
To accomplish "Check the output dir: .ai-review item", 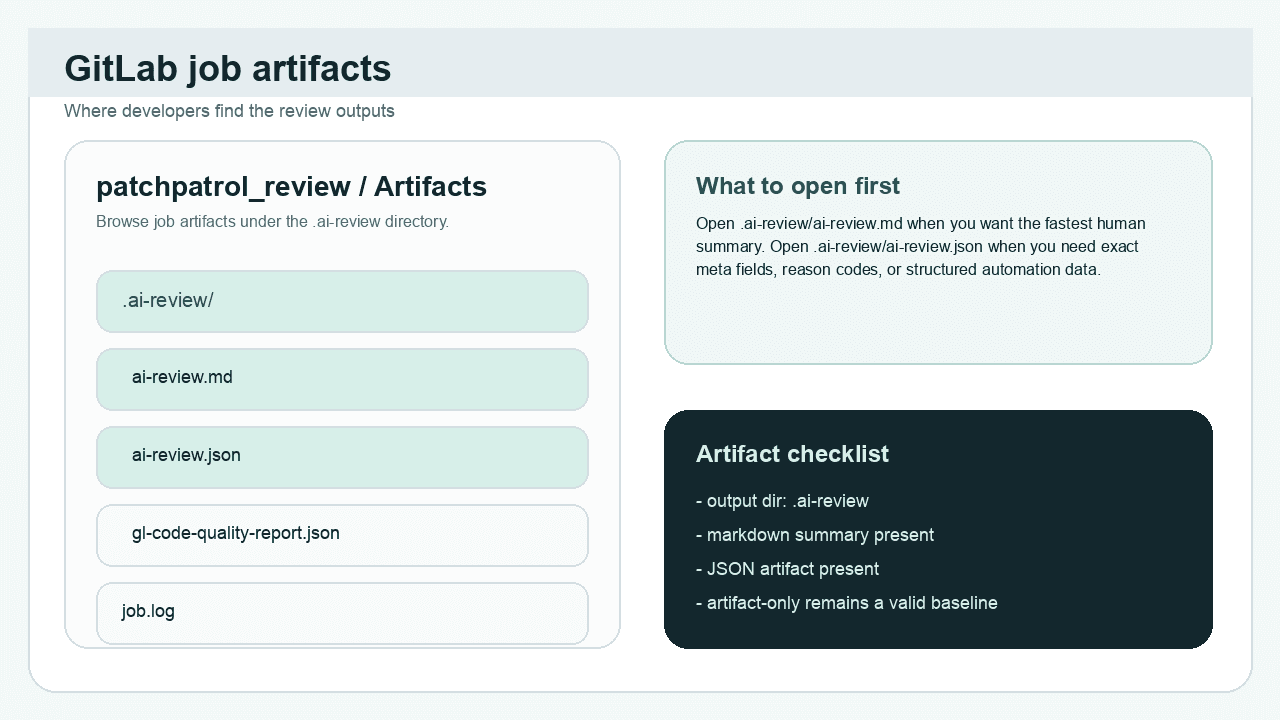I will coord(782,501).
